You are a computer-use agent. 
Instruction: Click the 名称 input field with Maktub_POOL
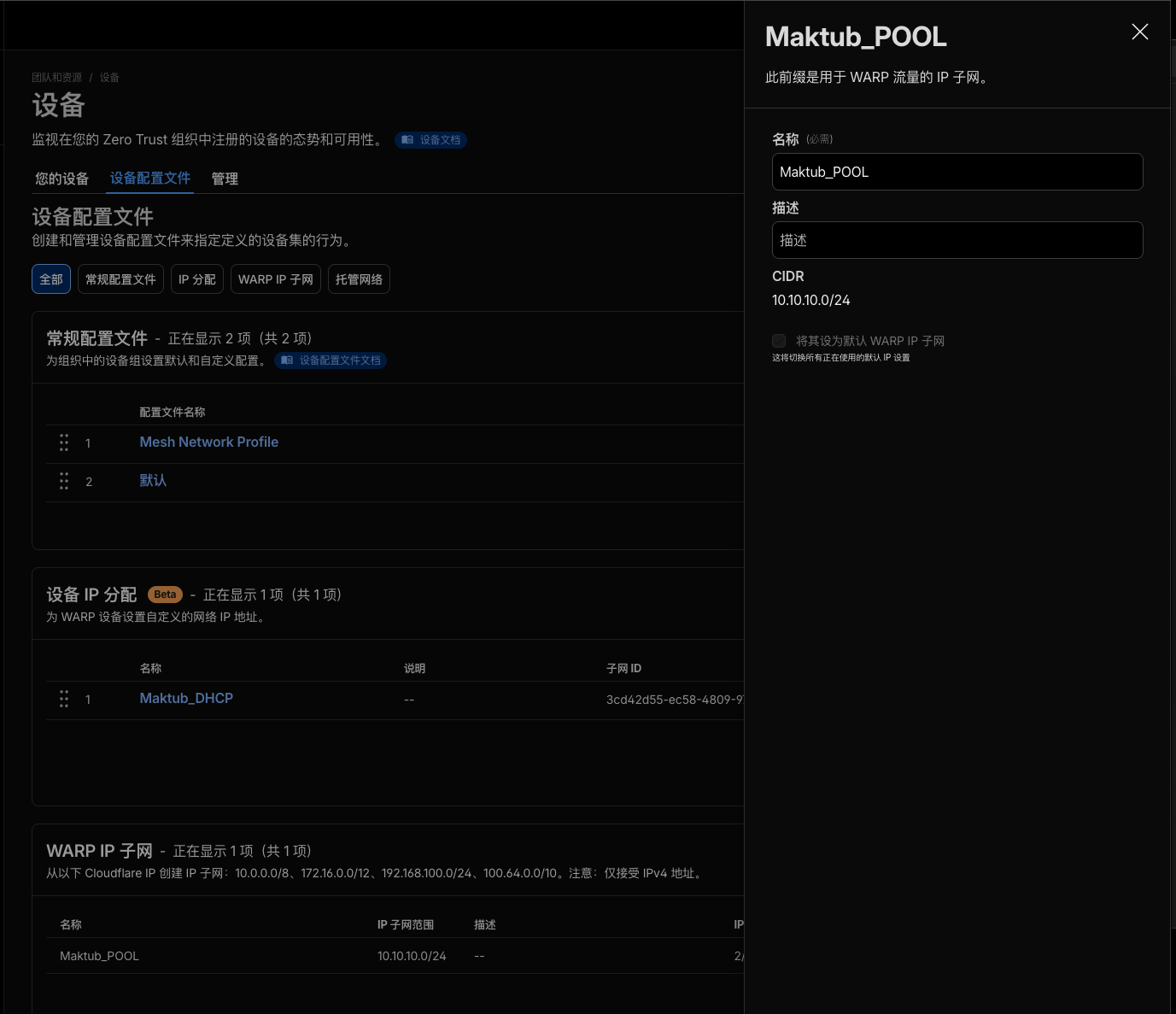click(957, 172)
